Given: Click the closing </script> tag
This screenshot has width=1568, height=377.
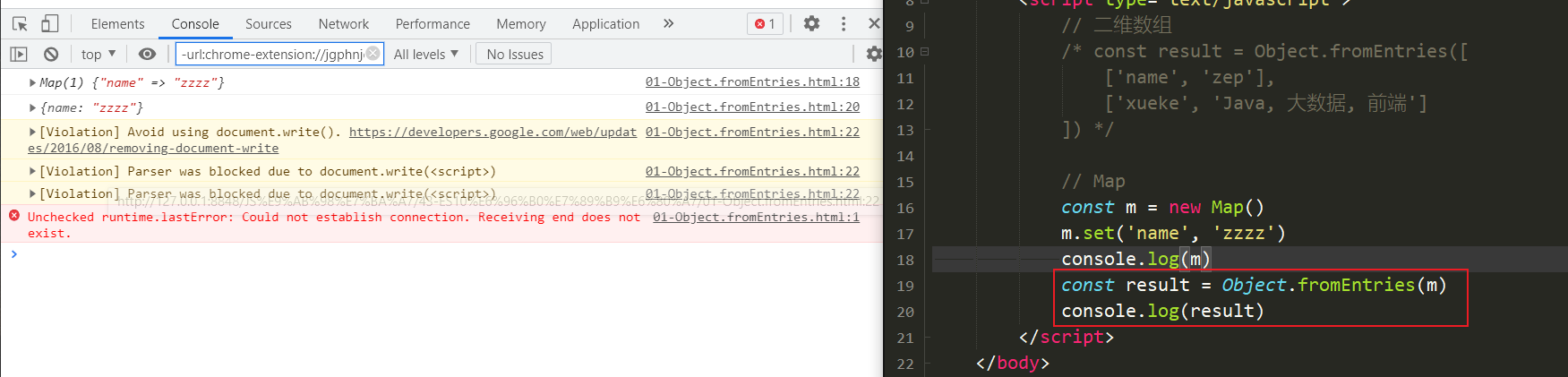Looking at the screenshot, I should pos(1067,338).
